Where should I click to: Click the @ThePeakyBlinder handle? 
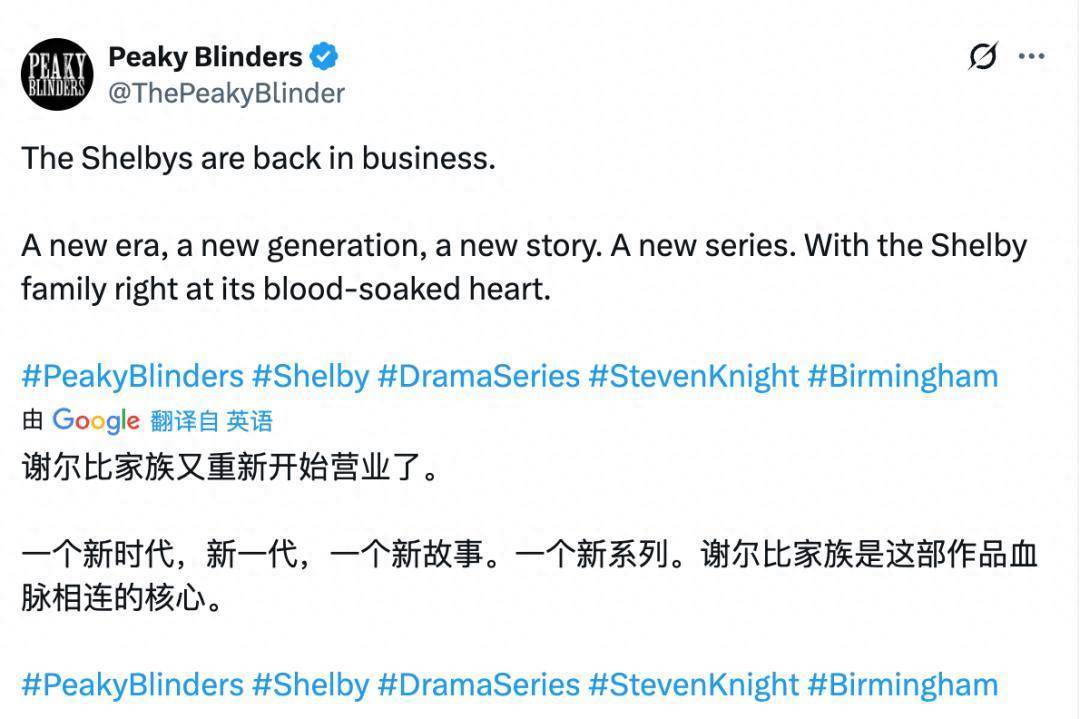coord(226,93)
